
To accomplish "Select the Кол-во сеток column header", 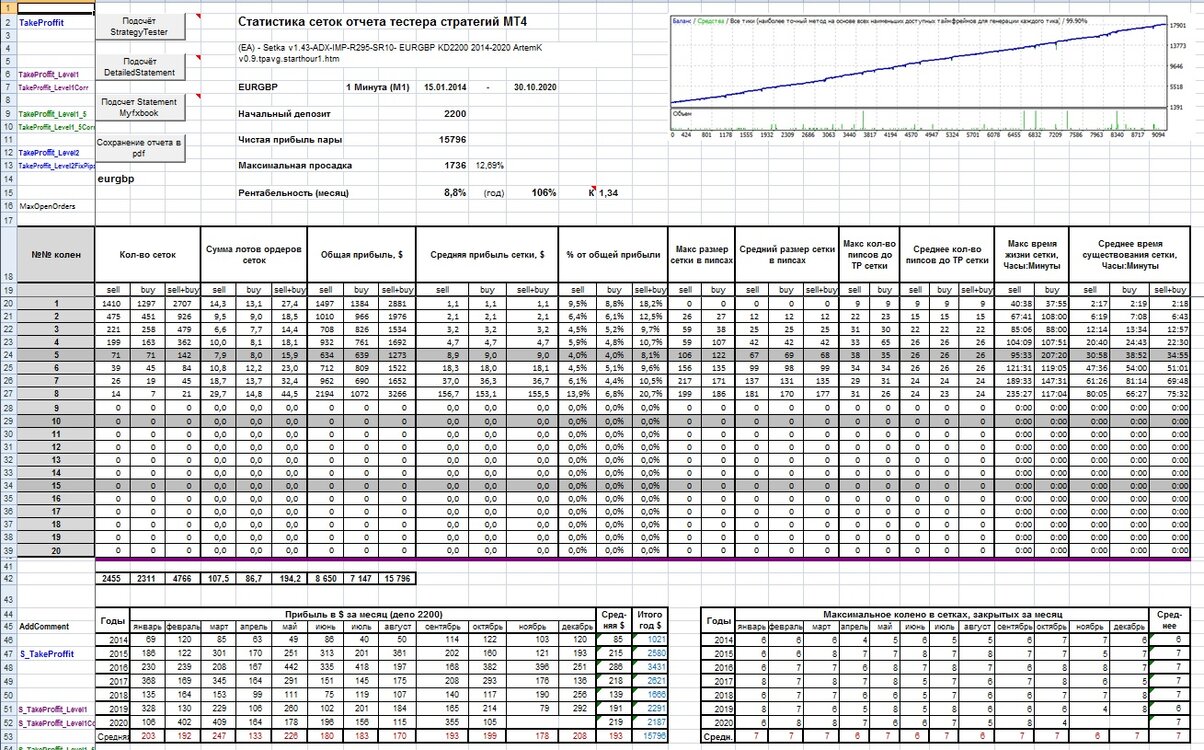I will [x=147, y=254].
